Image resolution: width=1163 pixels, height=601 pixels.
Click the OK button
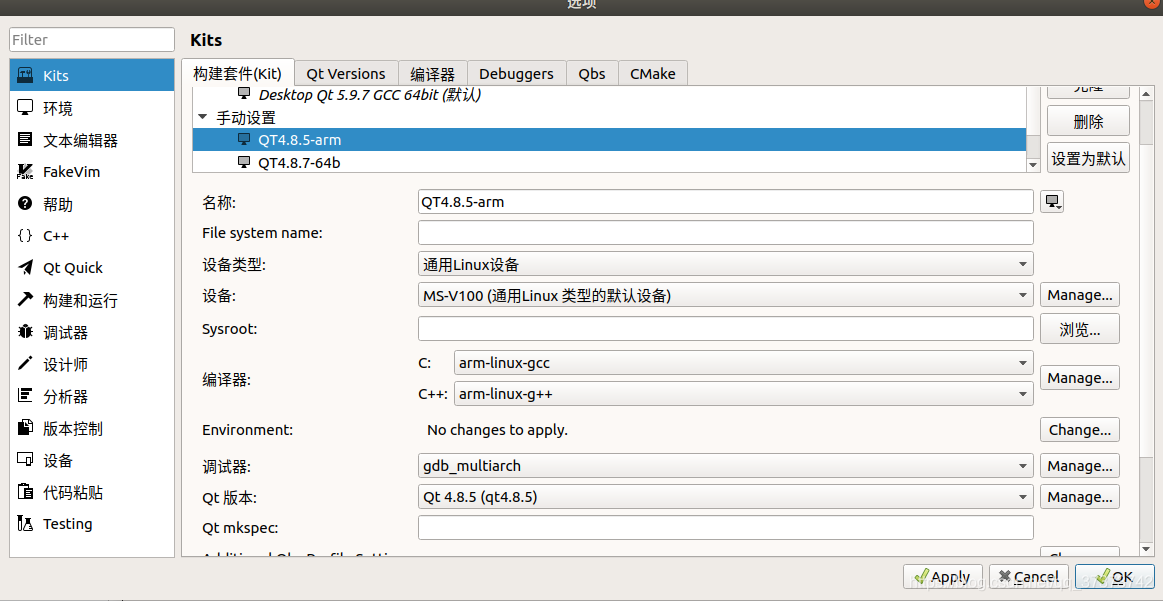1114,577
